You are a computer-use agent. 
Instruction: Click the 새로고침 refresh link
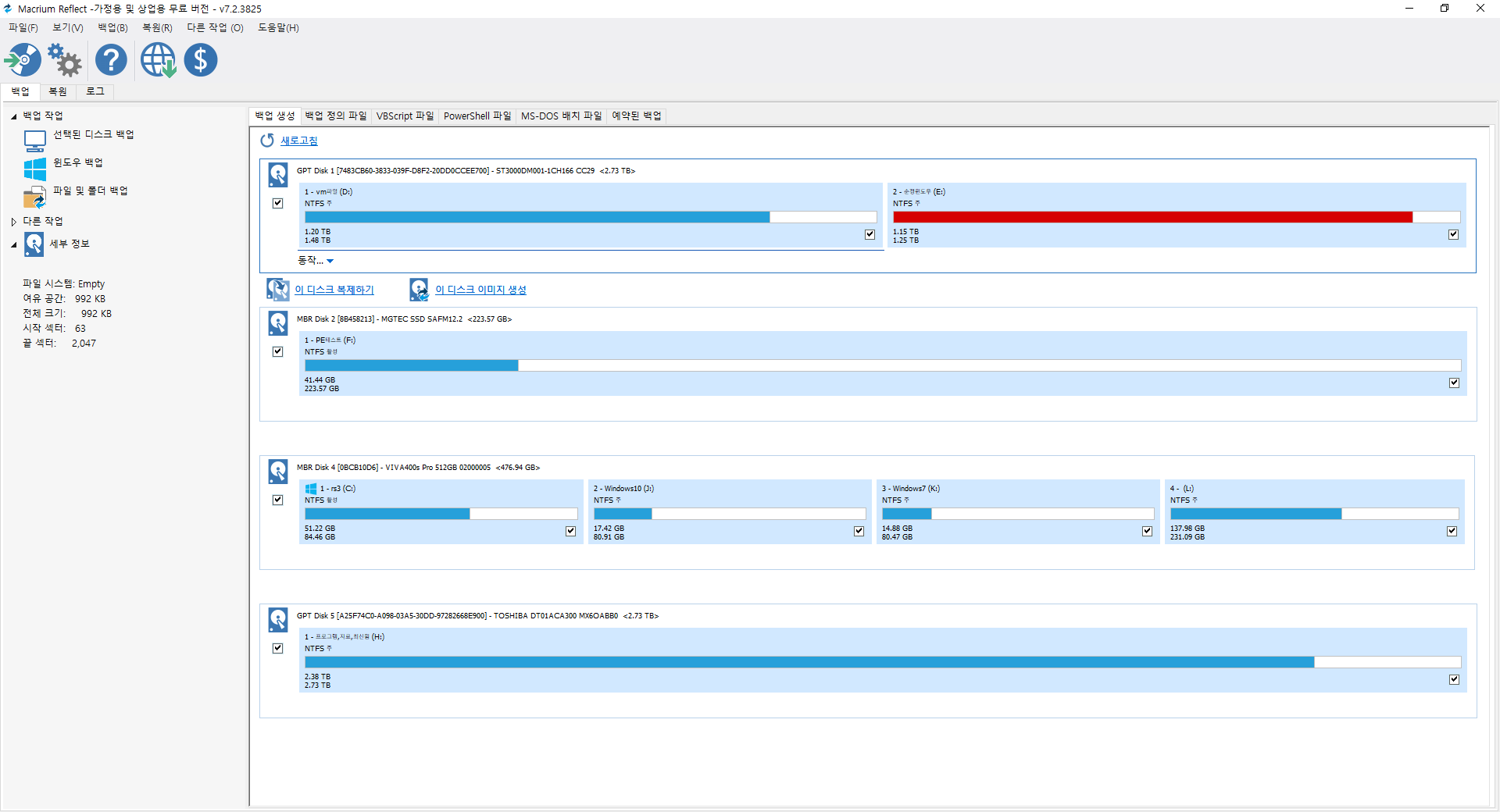(x=299, y=141)
